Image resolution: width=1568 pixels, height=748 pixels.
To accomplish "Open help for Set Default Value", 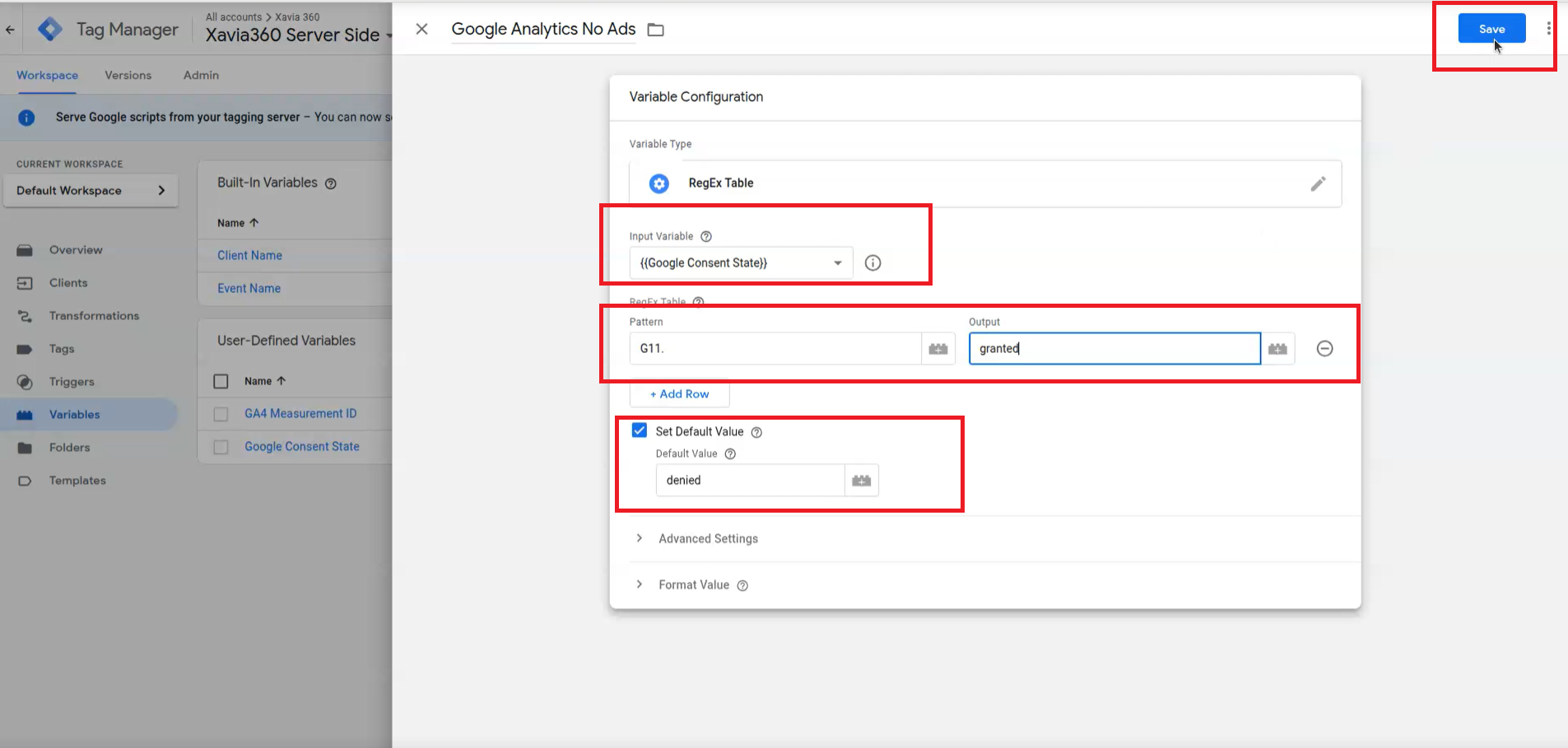I will pyautogui.click(x=756, y=432).
